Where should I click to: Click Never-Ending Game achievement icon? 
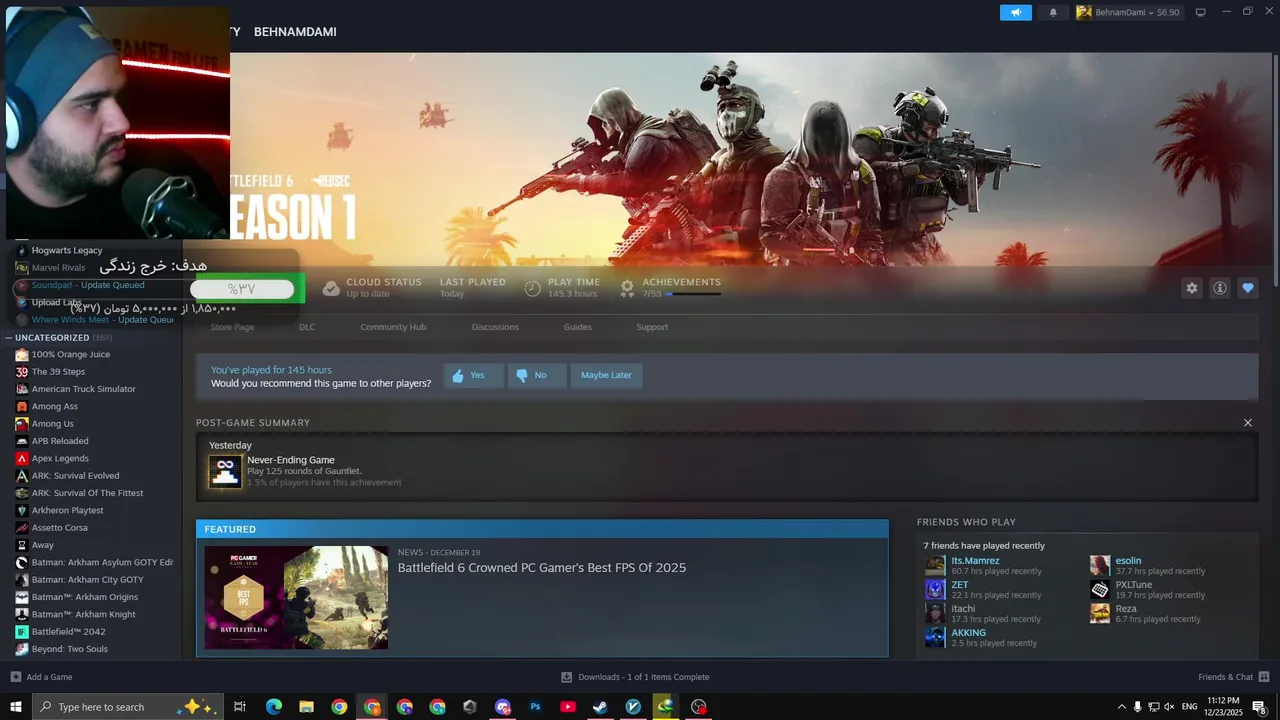pyautogui.click(x=225, y=472)
